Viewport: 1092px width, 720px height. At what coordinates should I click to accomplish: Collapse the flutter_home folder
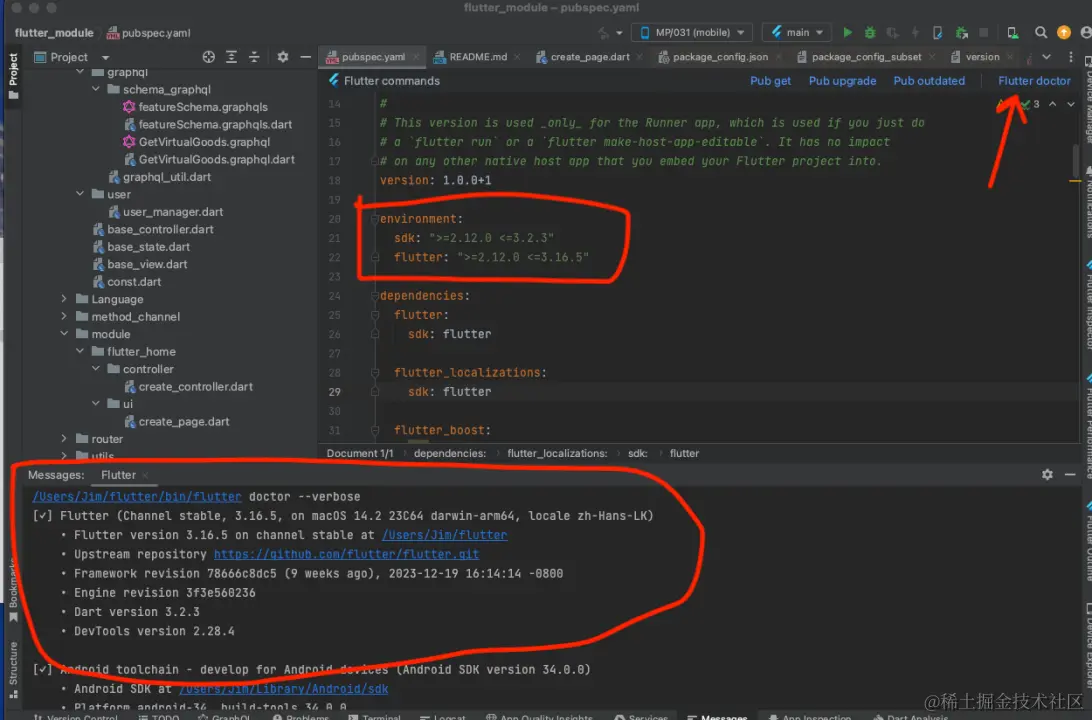(81, 352)
